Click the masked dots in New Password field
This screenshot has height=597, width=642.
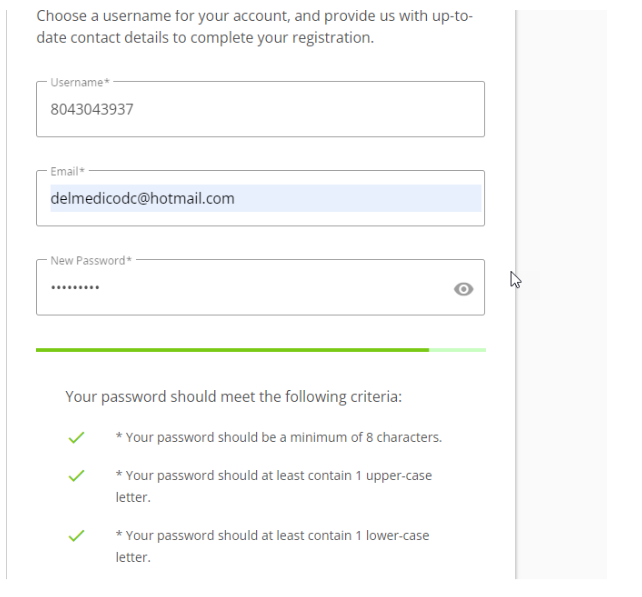point(75,288)
